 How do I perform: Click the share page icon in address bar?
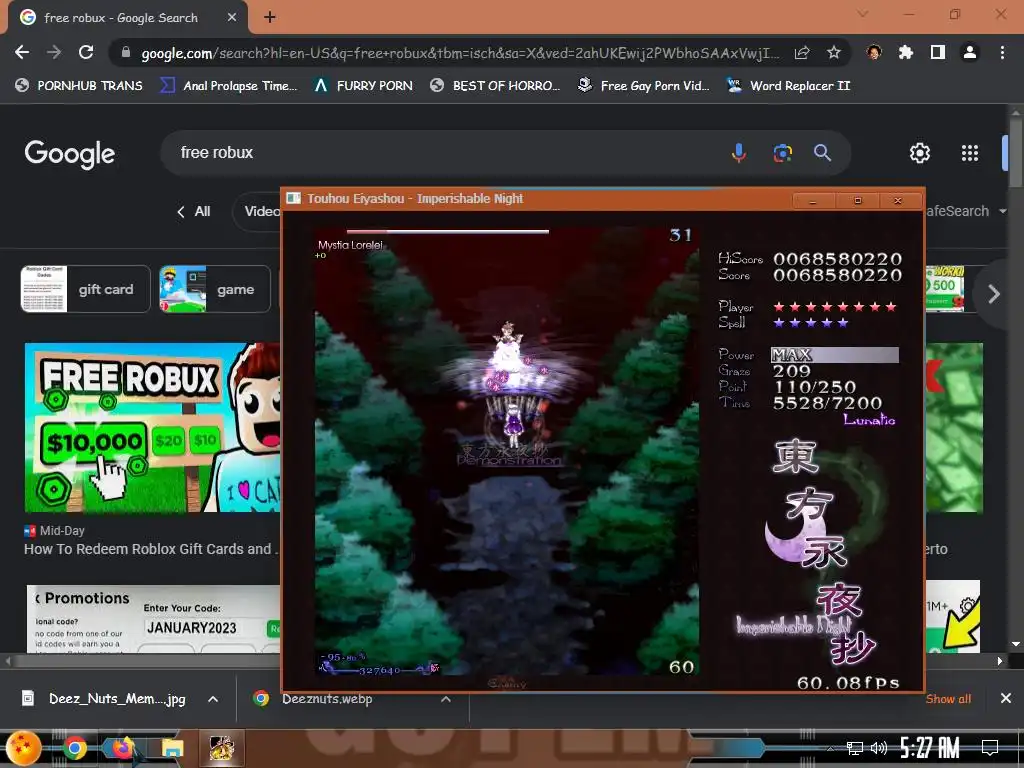[x=802, y=52]
